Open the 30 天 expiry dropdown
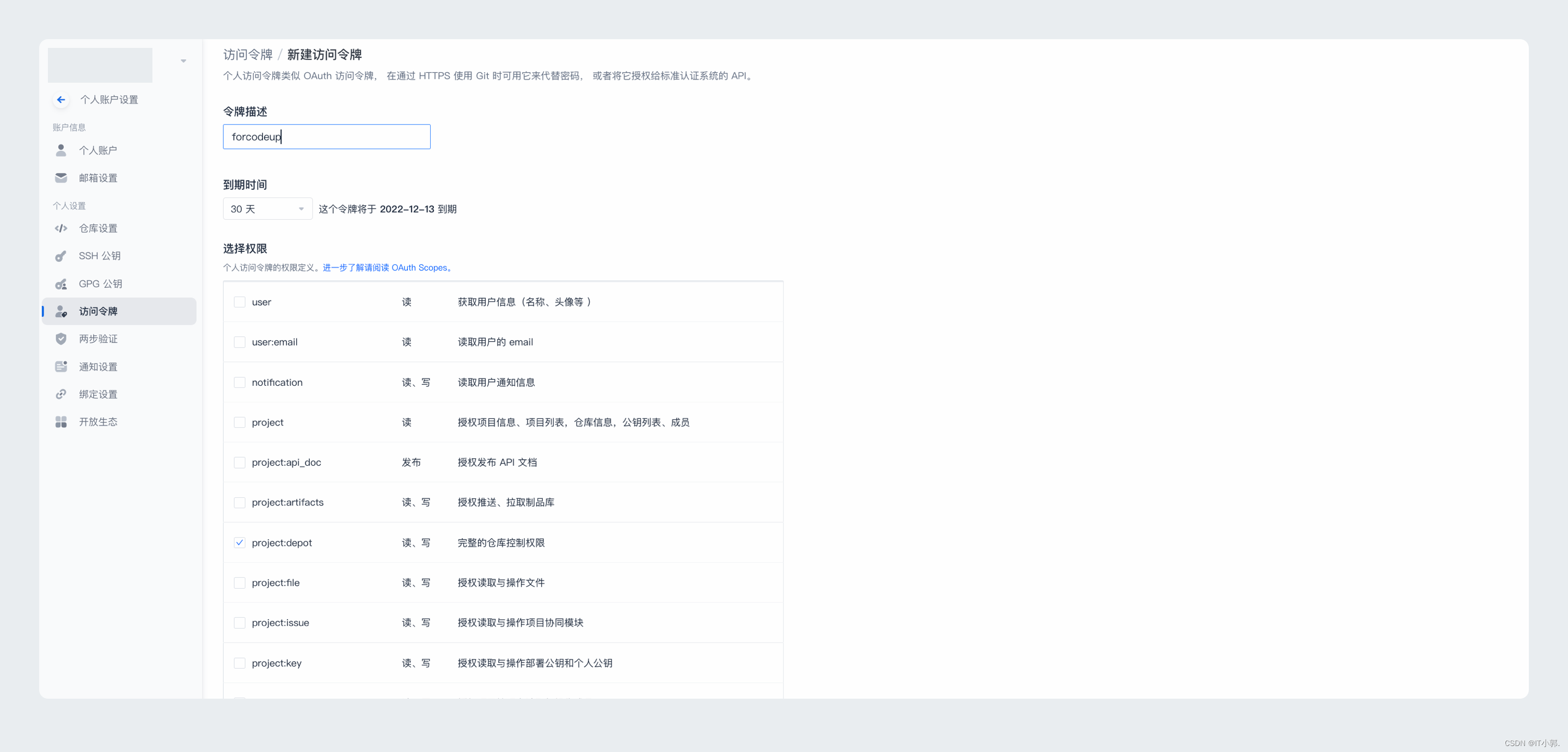 pyautogui.click(x=267, y=209)
